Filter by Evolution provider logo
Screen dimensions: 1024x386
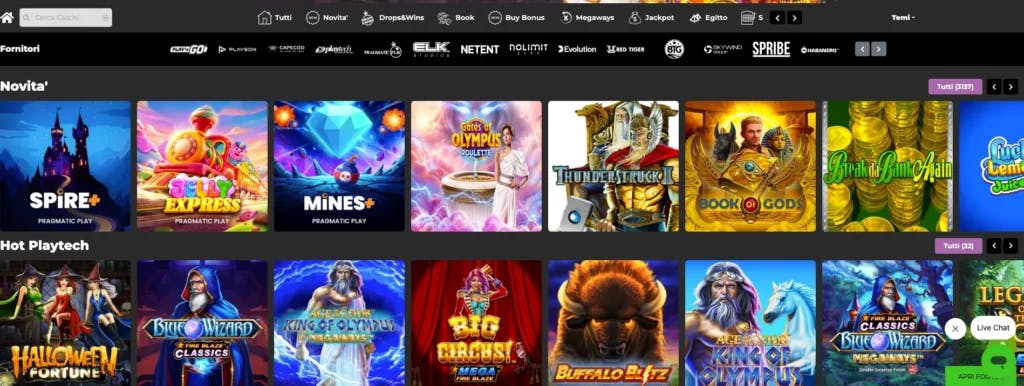(577, 49)
